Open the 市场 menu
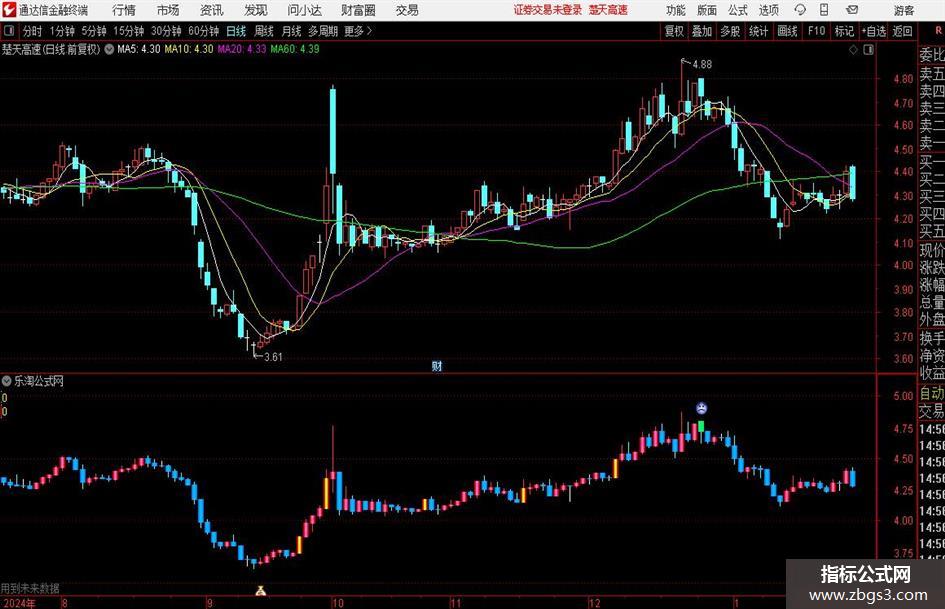Viewport: 945px width, 609px height. click(x=168, y=10)
